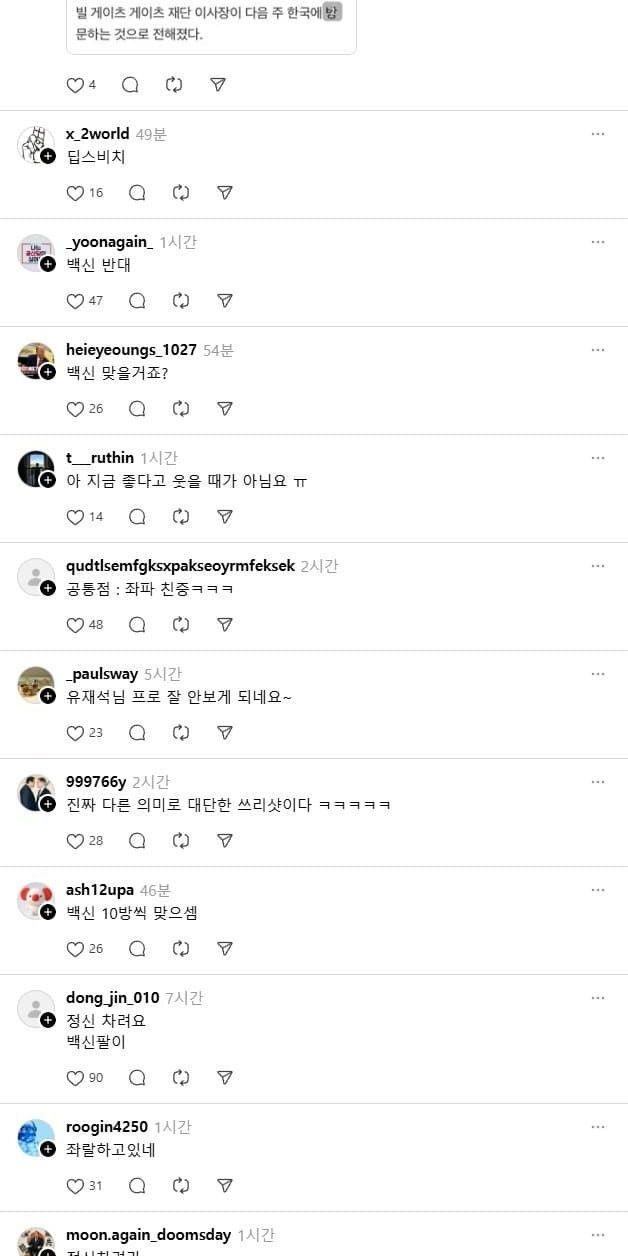Click 999766y's profile picture

tap(34, 791)
